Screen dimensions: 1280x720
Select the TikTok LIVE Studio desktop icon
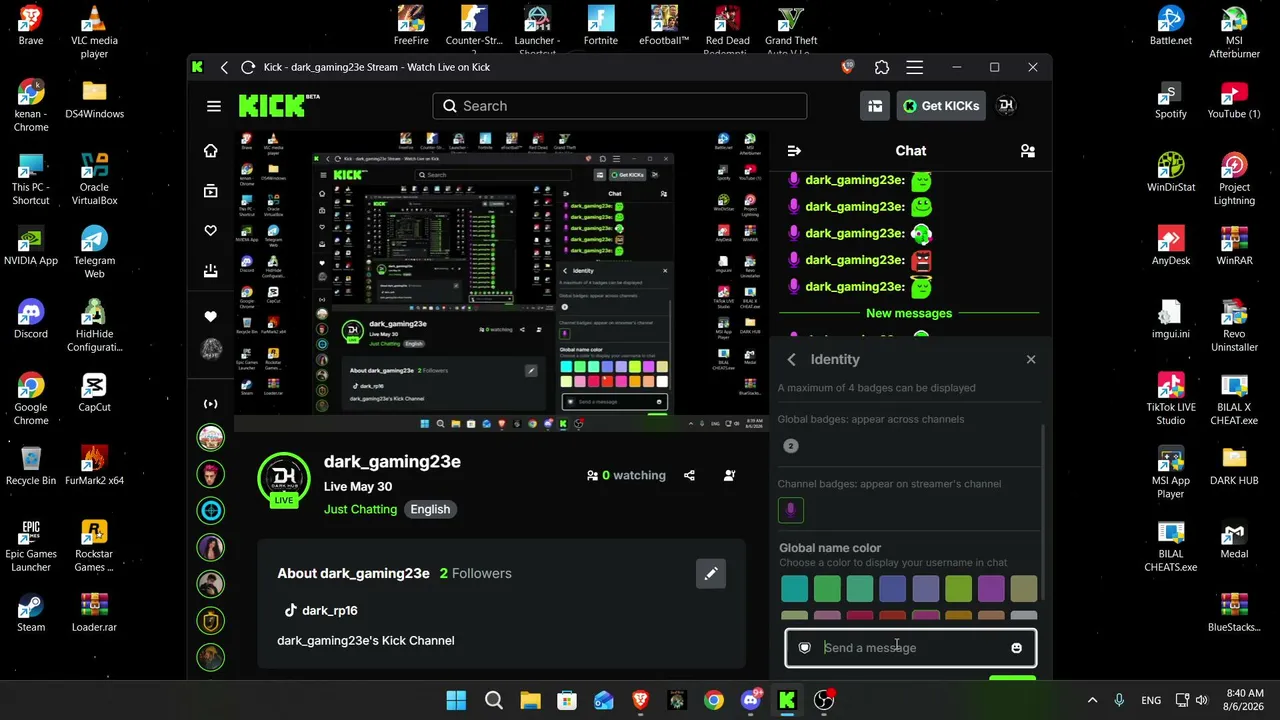click(x=1171, y=399)
